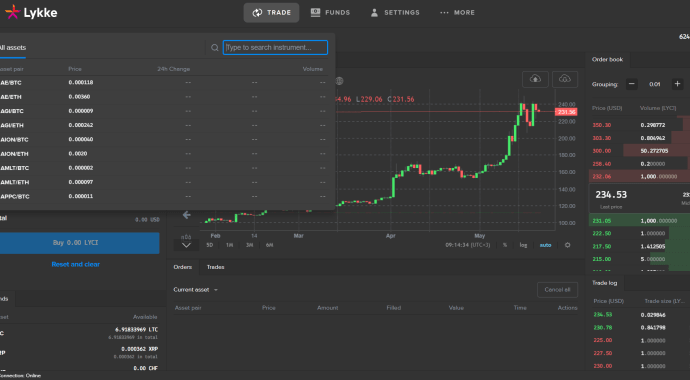Click the 300.00 ask price row

639,151
